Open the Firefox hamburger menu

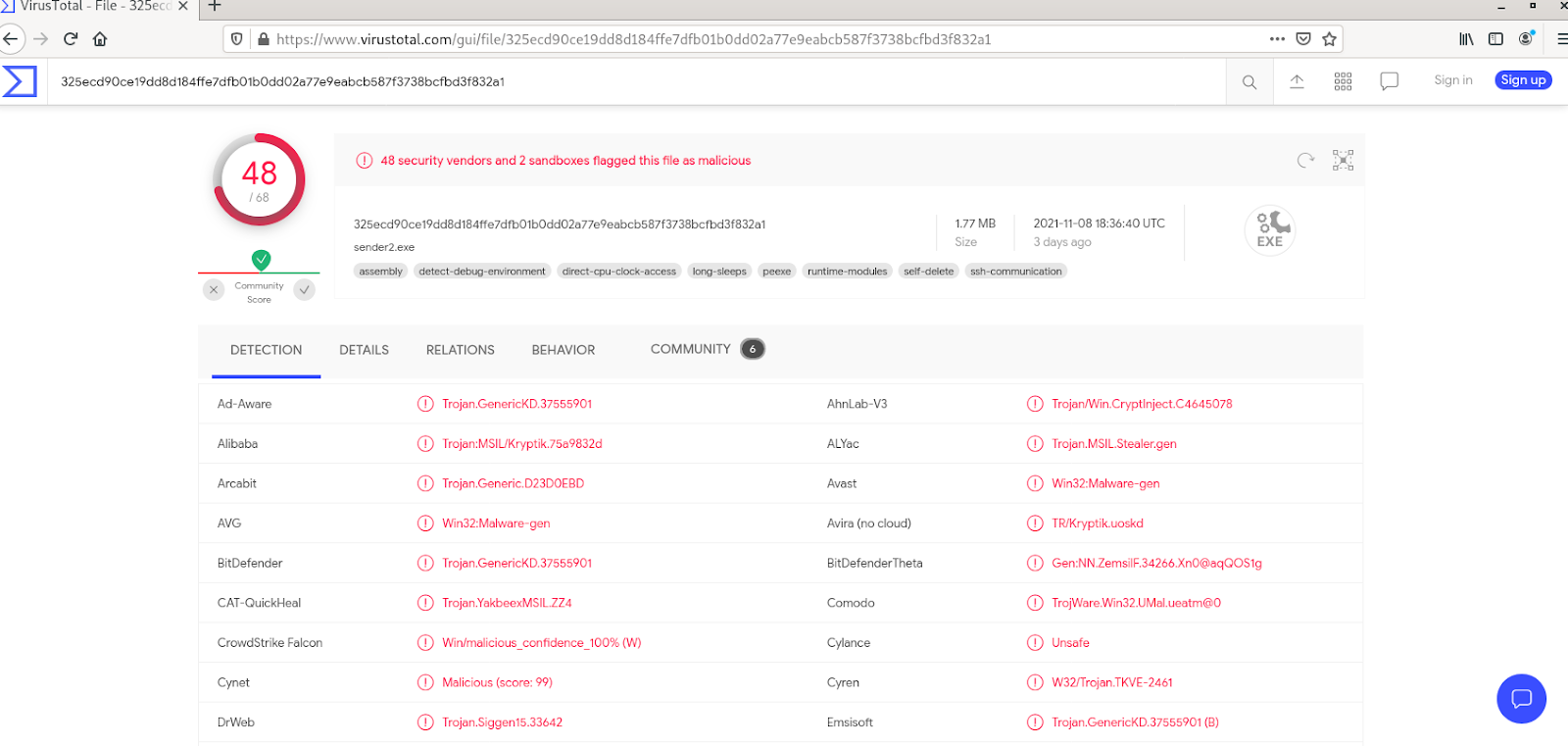pos(1561,39)
